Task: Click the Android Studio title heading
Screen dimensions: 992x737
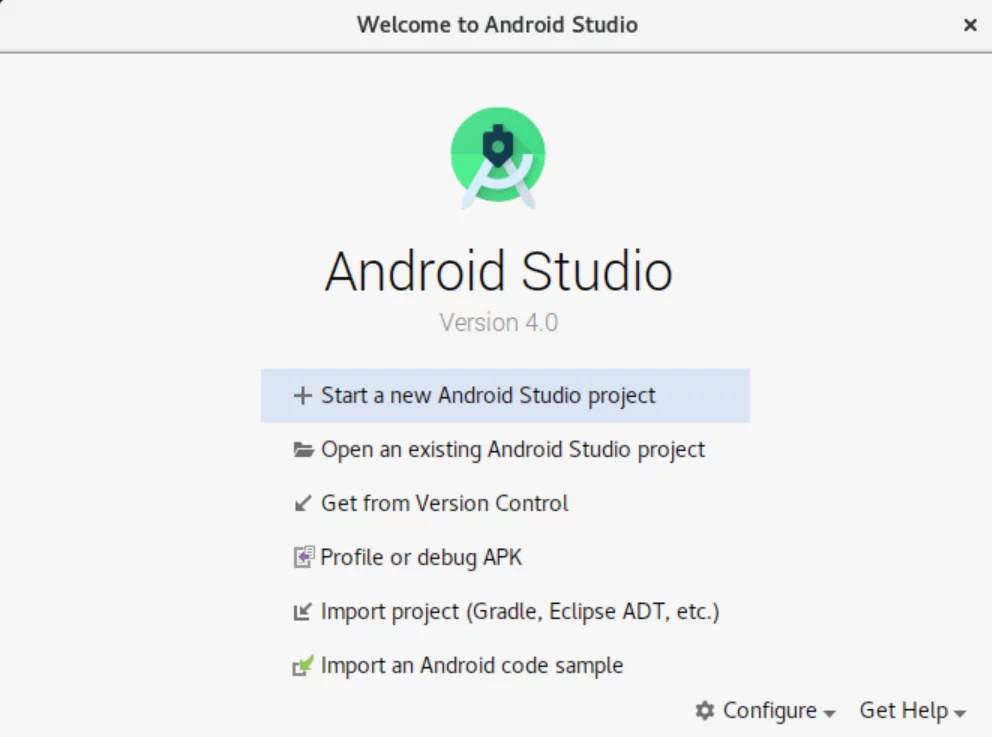Action: coord(499,271)
